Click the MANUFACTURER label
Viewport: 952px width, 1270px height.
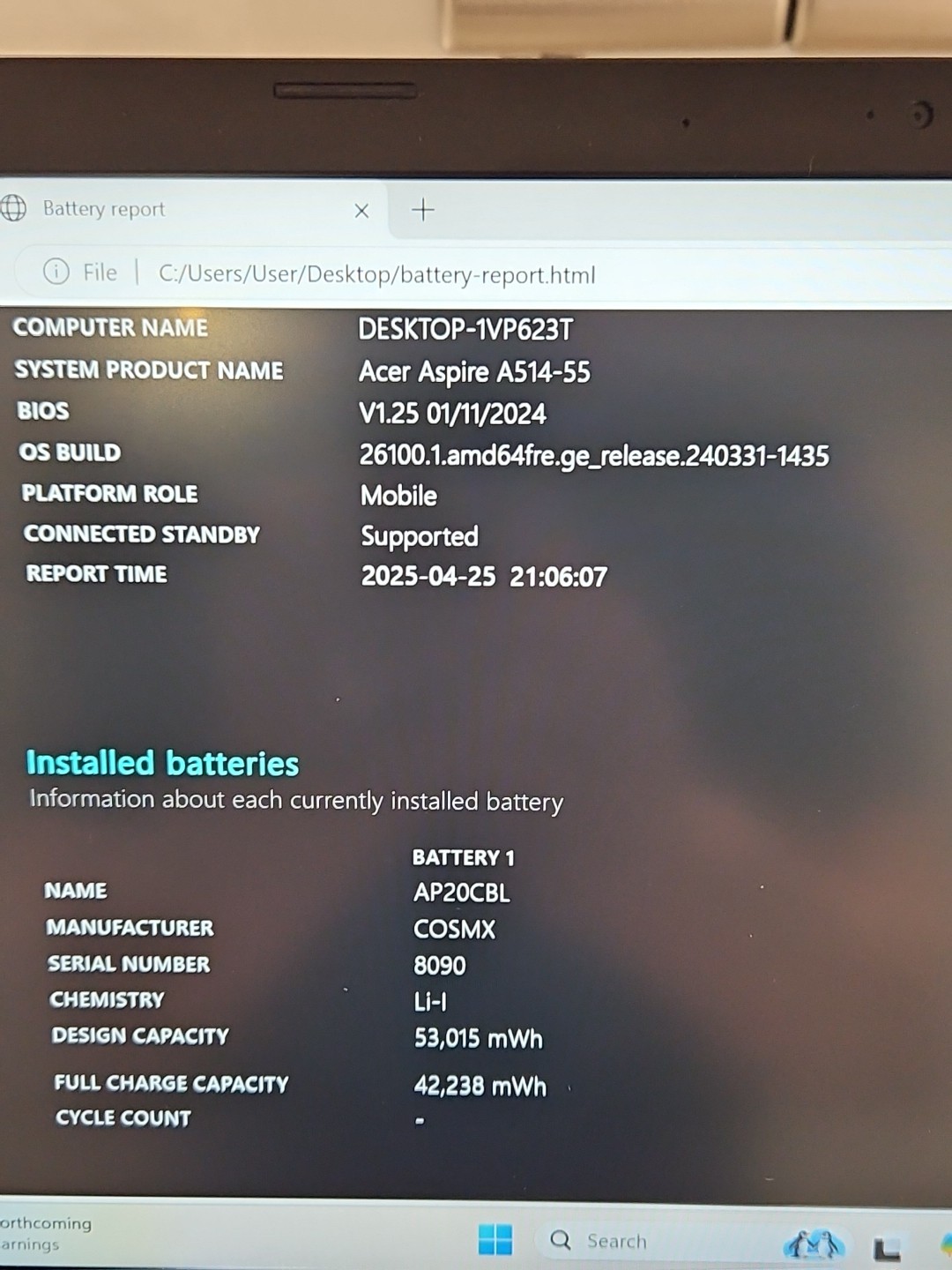click(x=130, y=928)
